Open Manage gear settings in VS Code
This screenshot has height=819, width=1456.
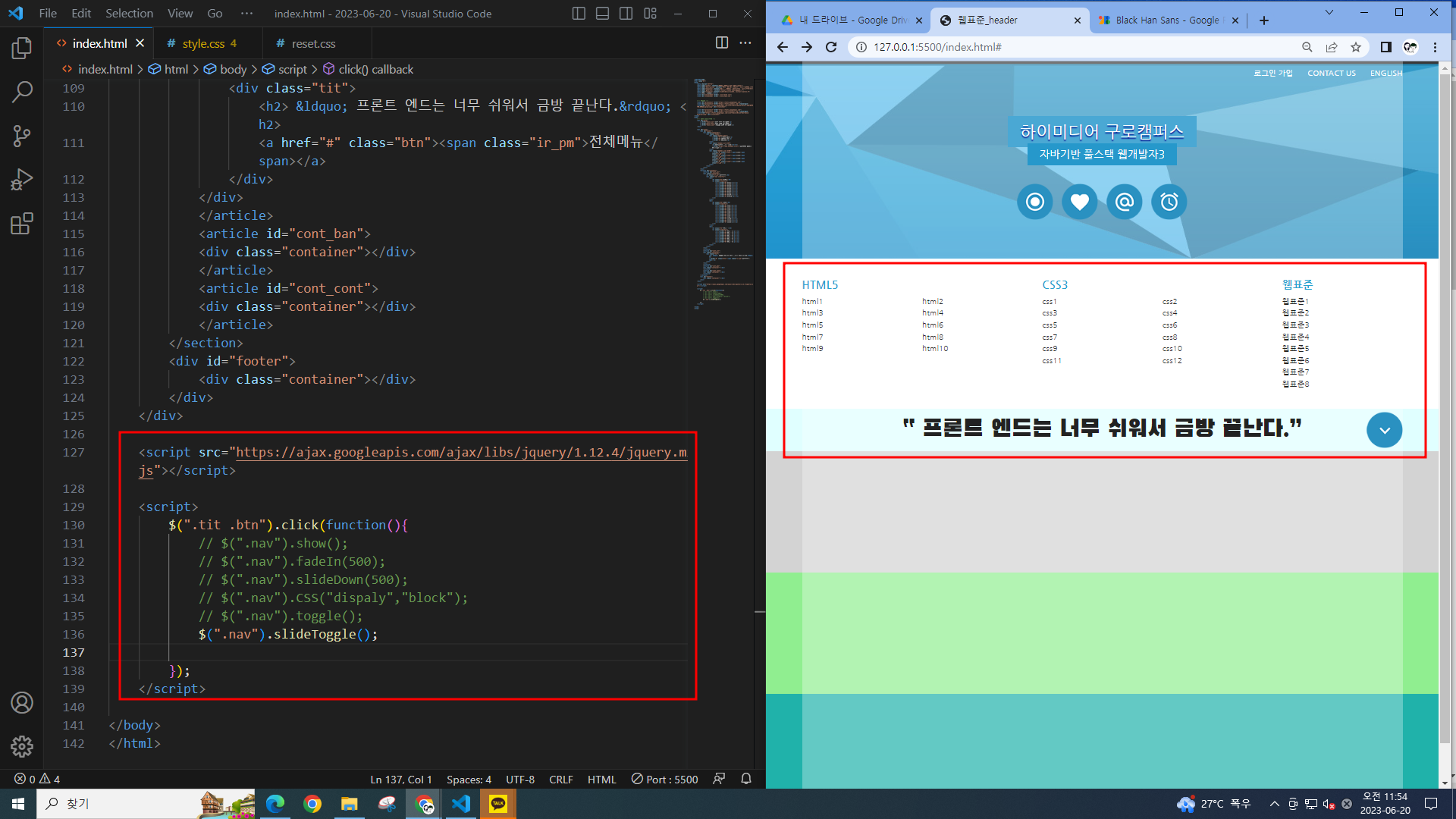(x=22, y=746)
